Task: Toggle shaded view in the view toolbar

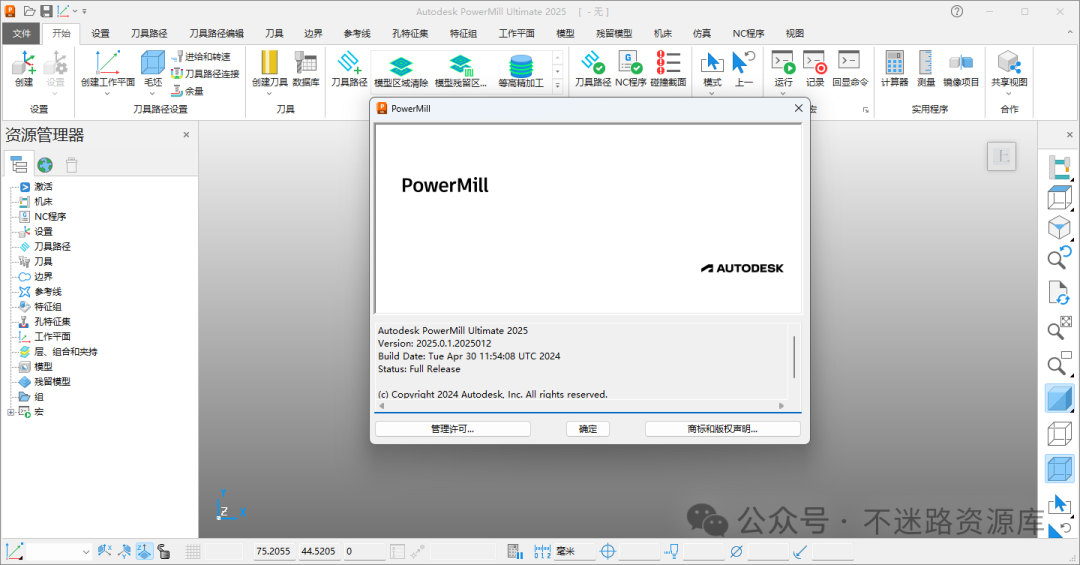Action: pos(1059,399)
